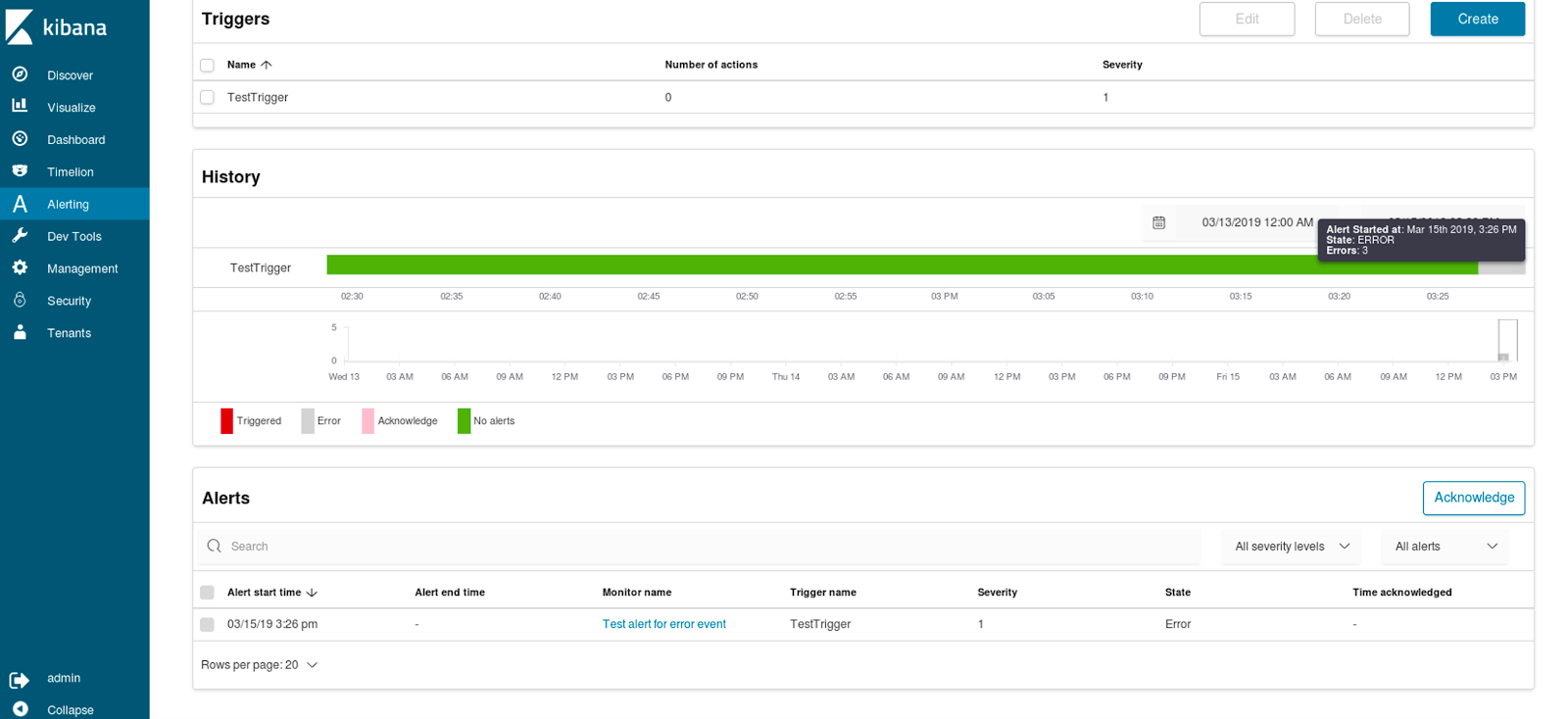Focus the Alerts Search input field
The height and width of the screenshot is (719, 1568).
click(701, 547)
